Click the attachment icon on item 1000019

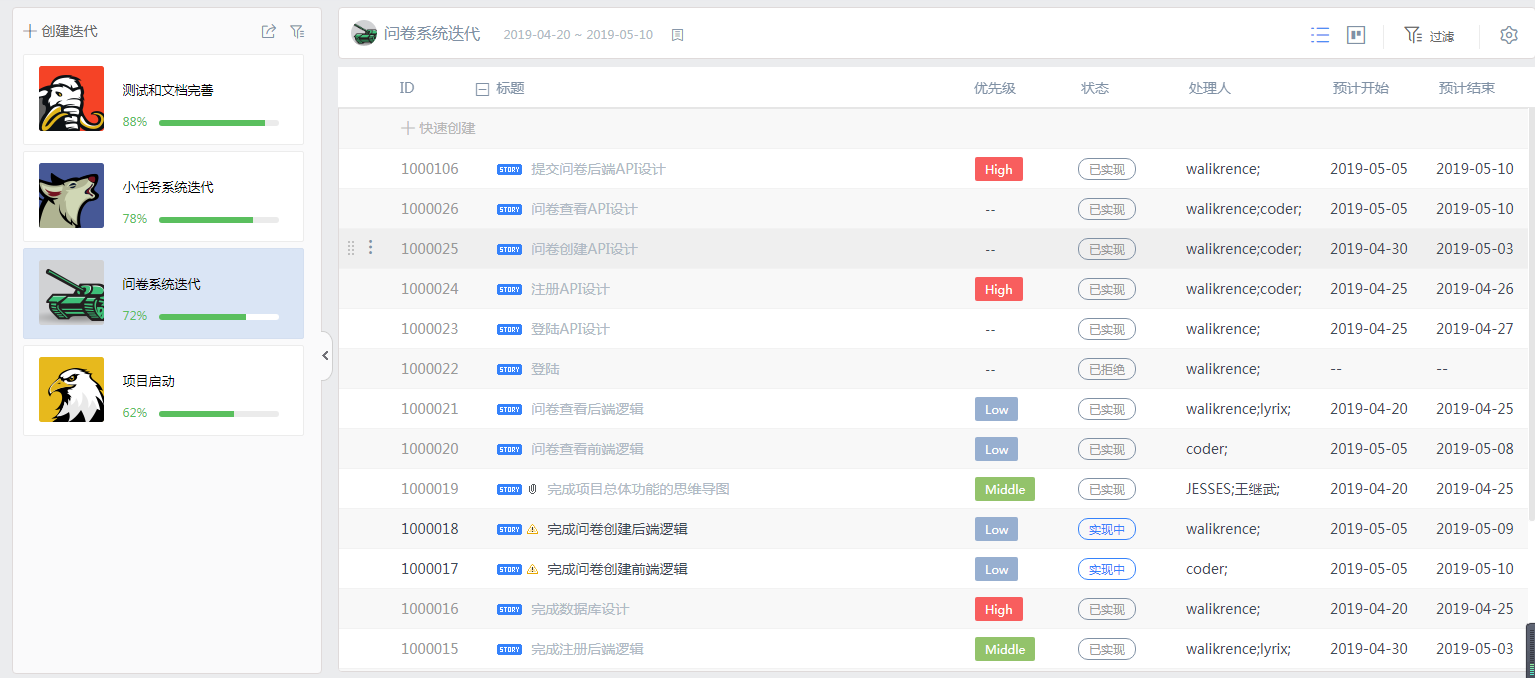click(x=533, y=489)
